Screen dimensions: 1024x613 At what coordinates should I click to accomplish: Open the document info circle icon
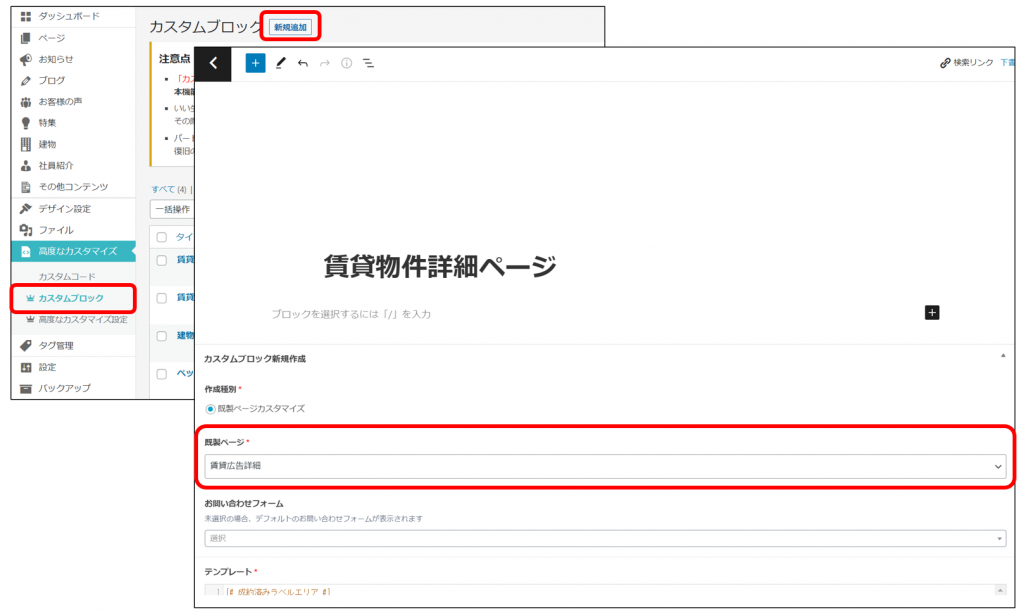point(346,63)
